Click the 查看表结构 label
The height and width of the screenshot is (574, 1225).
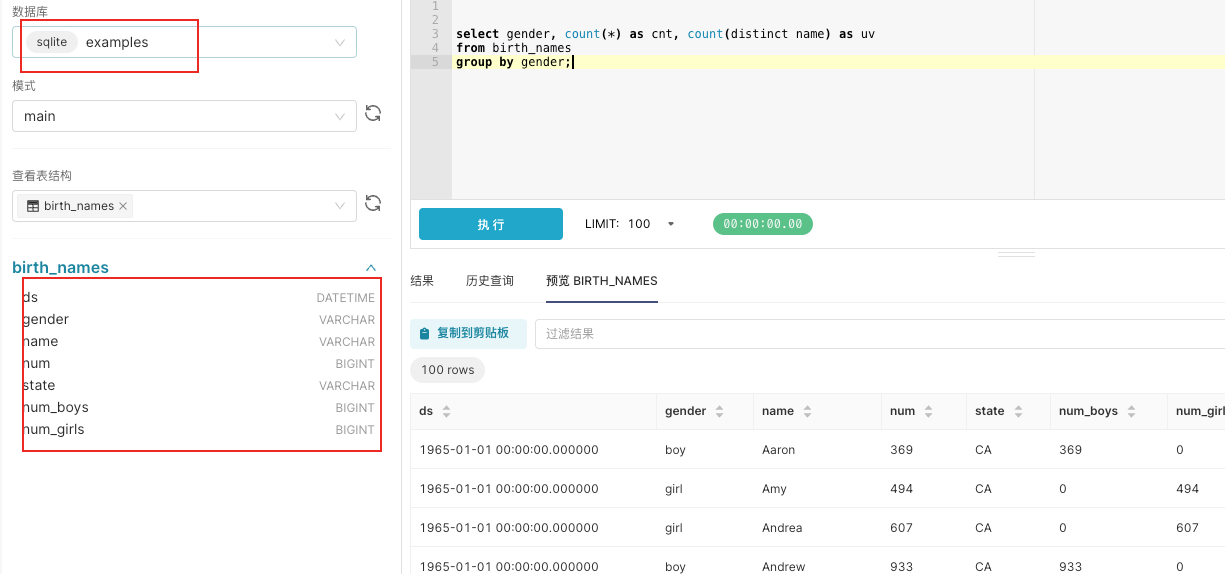[42, 175]
